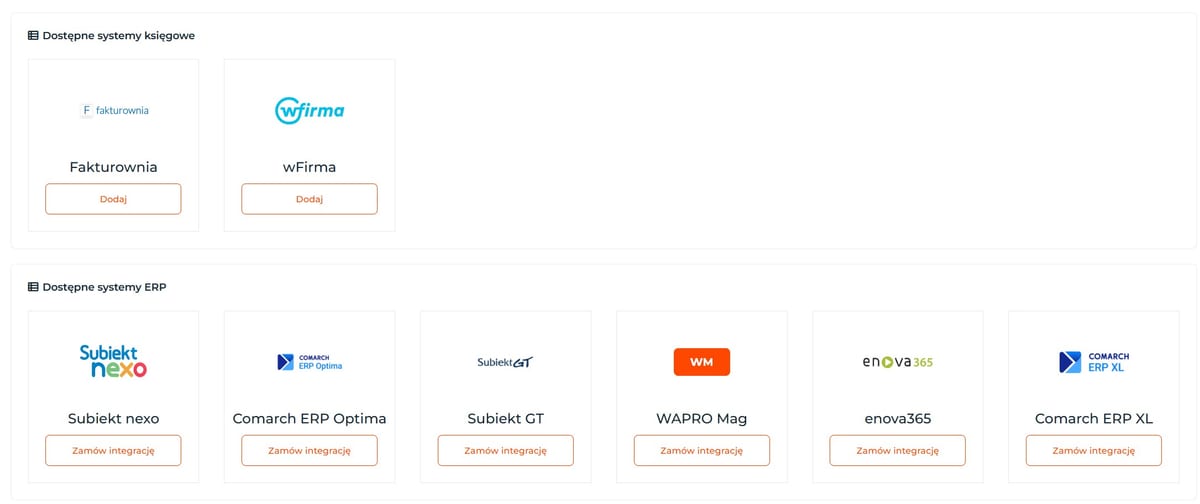The width and height of the screenshot is (1200, 504).
Task: Click the Subiekt GT logo
Action: (505, 362)
